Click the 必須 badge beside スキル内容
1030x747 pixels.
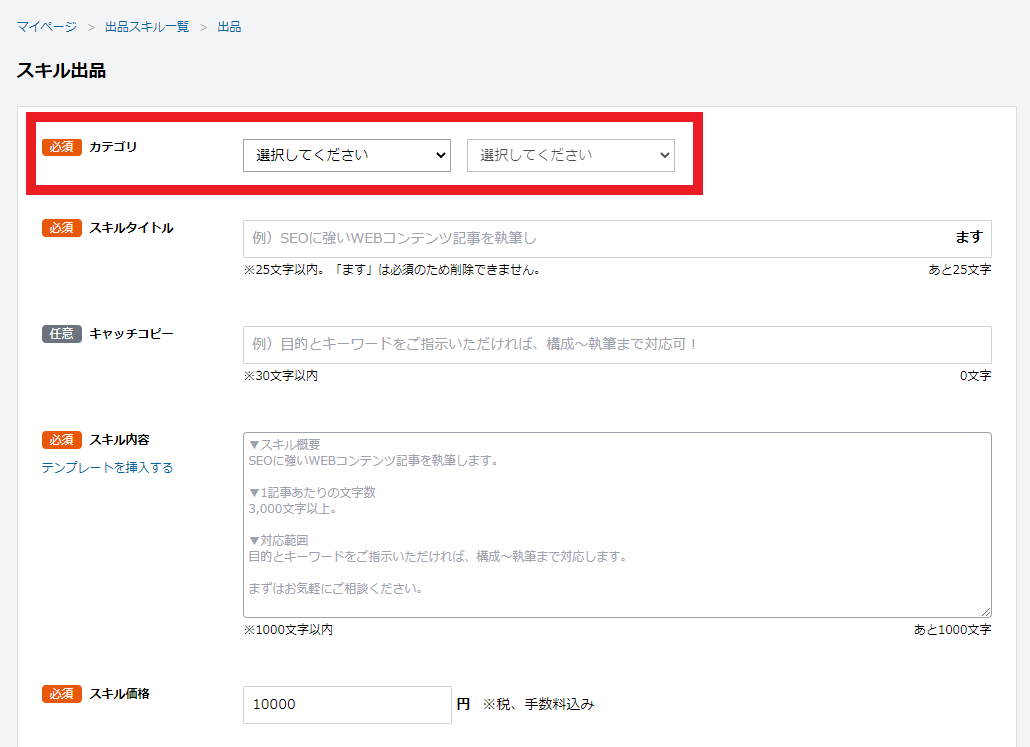tap(61, 440)
